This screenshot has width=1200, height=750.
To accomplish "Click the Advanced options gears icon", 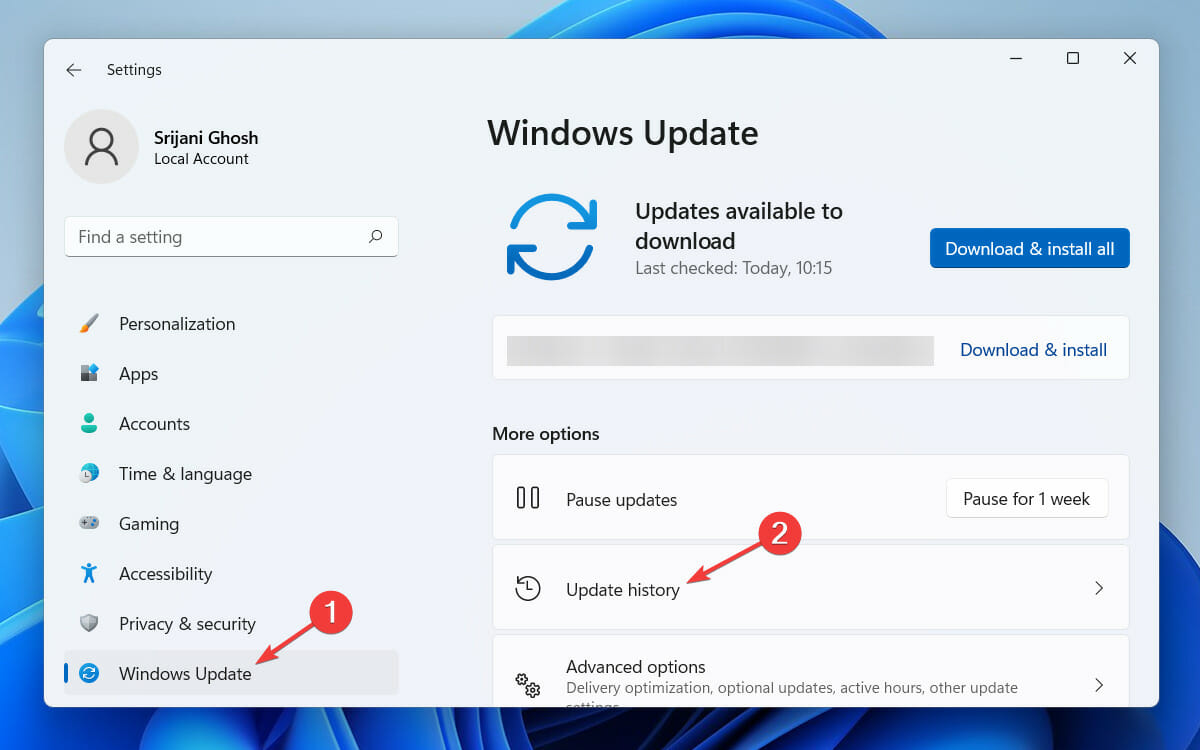I will [527, 685].
